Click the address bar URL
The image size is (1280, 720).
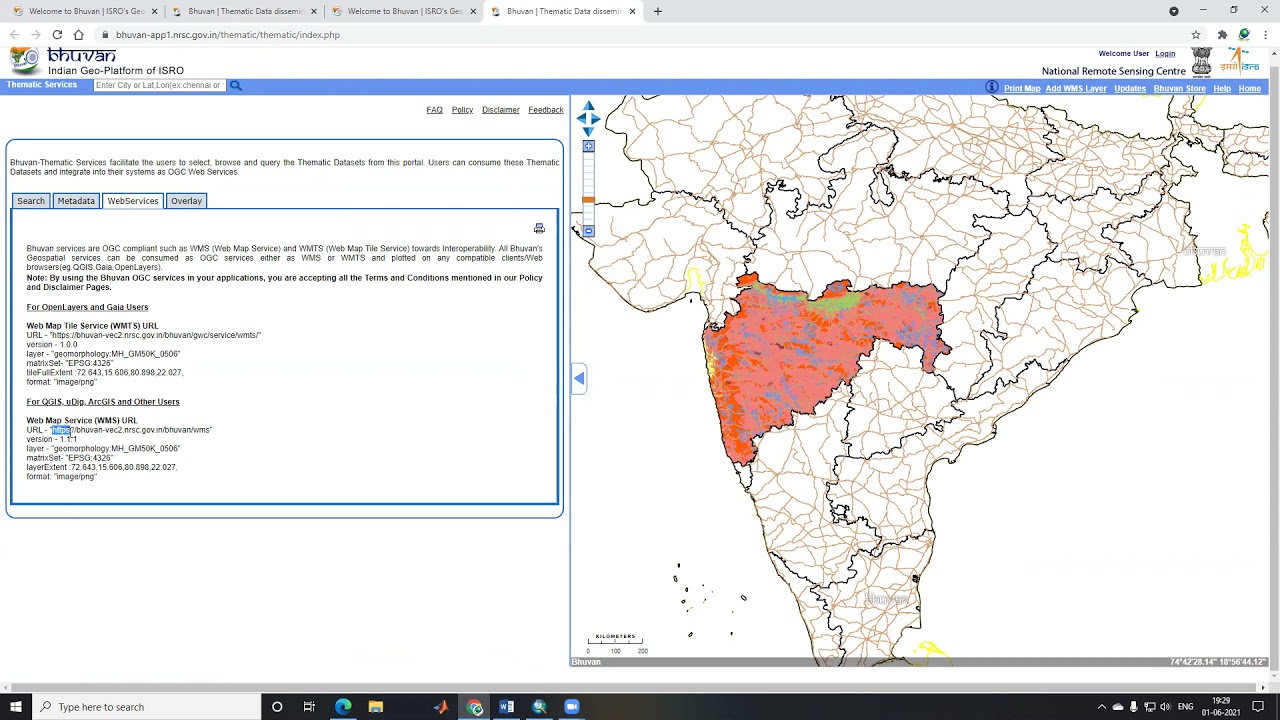228,35
